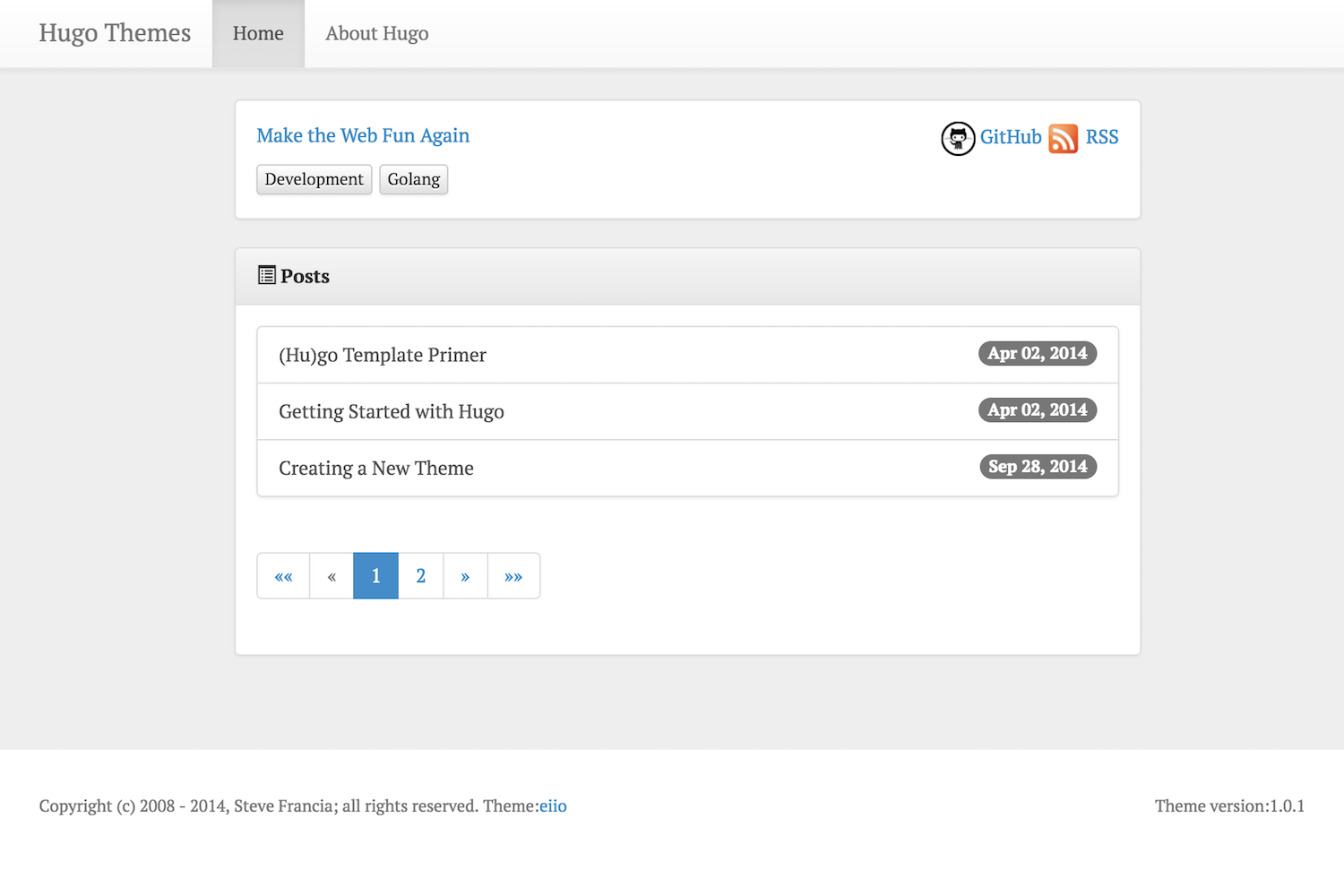The width and height of the screenshot is (1344, 896).
Task: Go to pagination page 2
Action: point(421,576)
